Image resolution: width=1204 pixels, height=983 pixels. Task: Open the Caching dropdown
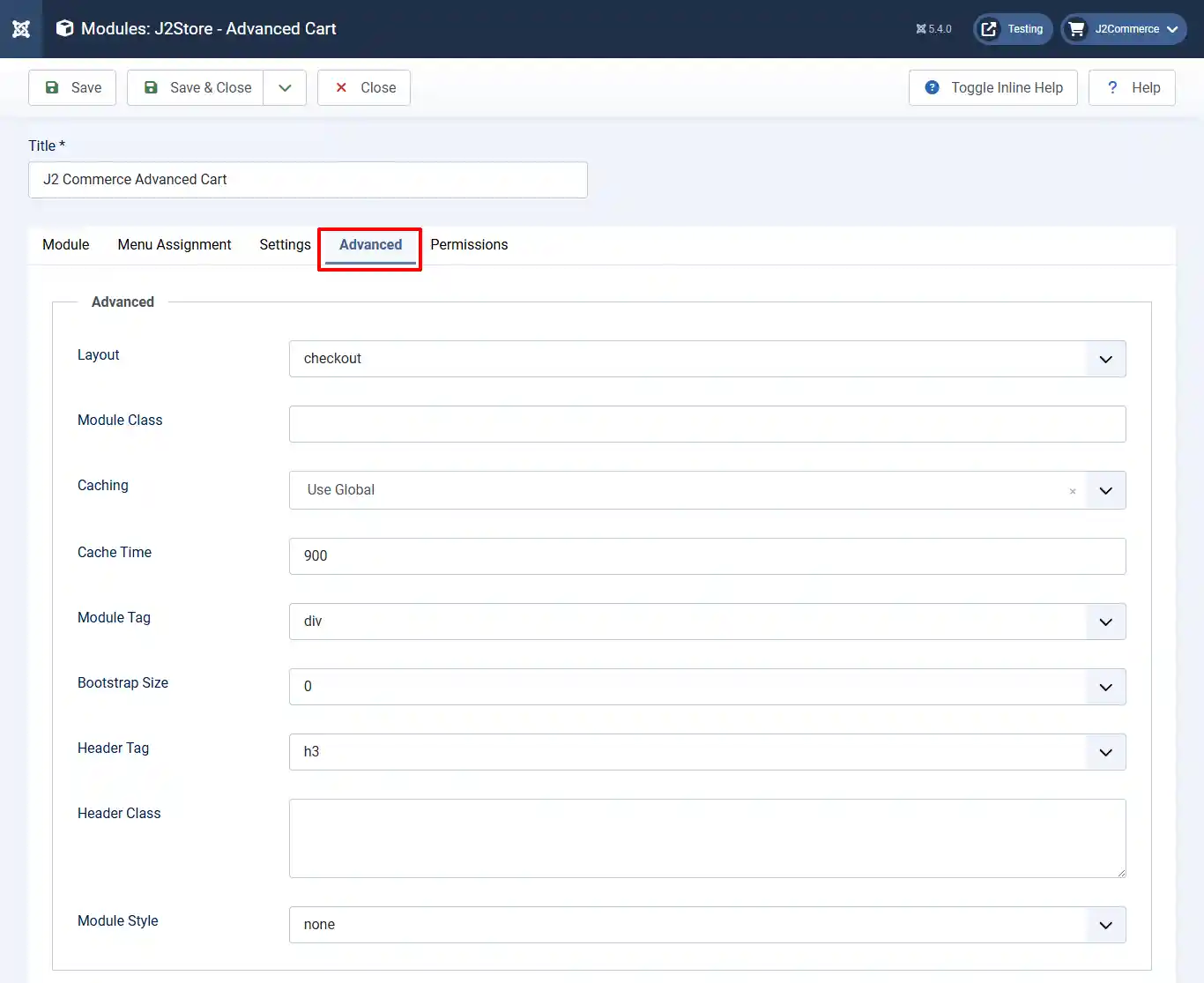click(707, 490)
